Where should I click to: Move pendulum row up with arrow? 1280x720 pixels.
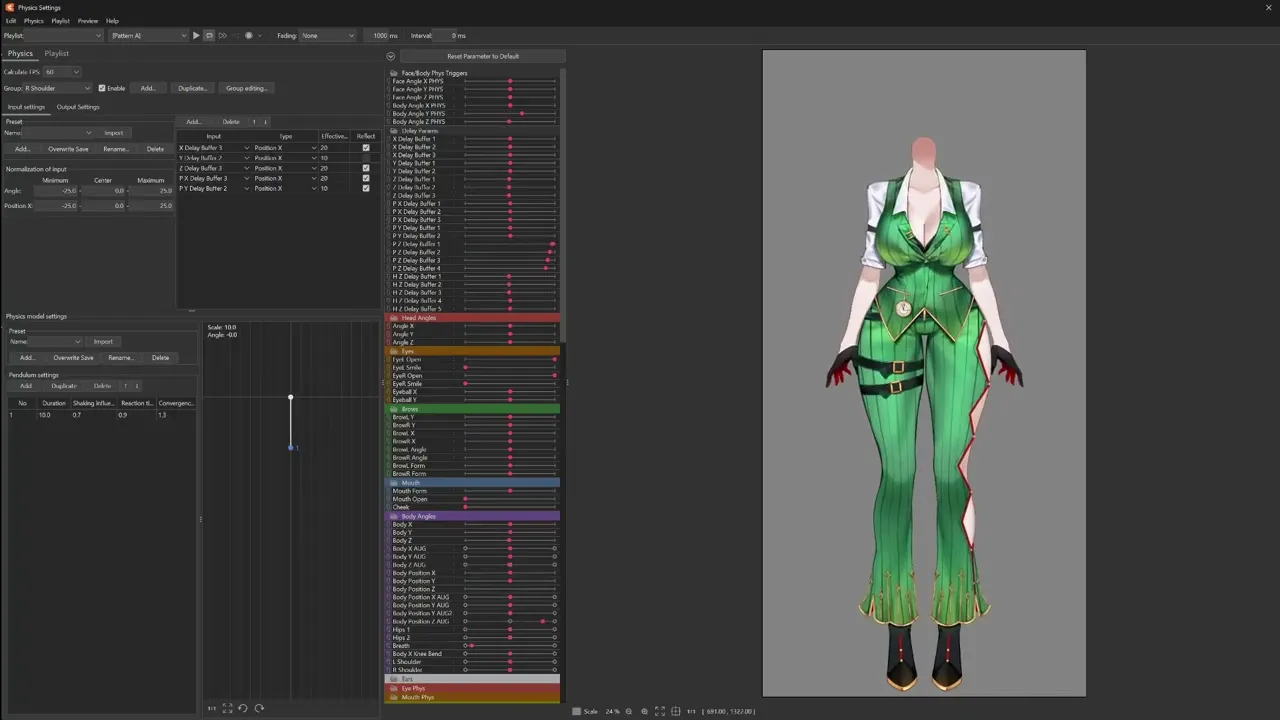125,386
